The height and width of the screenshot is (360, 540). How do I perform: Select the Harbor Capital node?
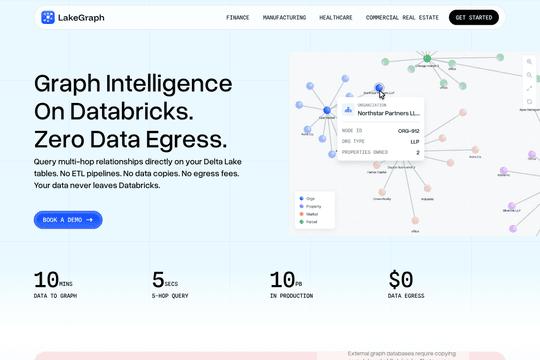coord(377,165)
